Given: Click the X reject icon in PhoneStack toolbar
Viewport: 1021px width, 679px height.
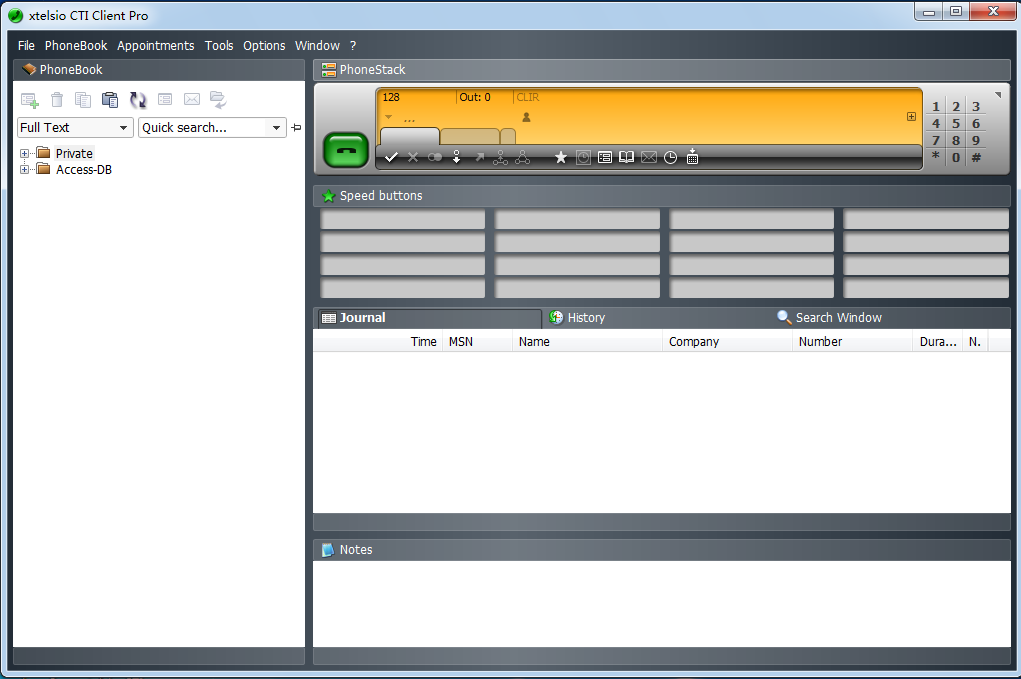Looking at the screenshot, I should [413, 157].
